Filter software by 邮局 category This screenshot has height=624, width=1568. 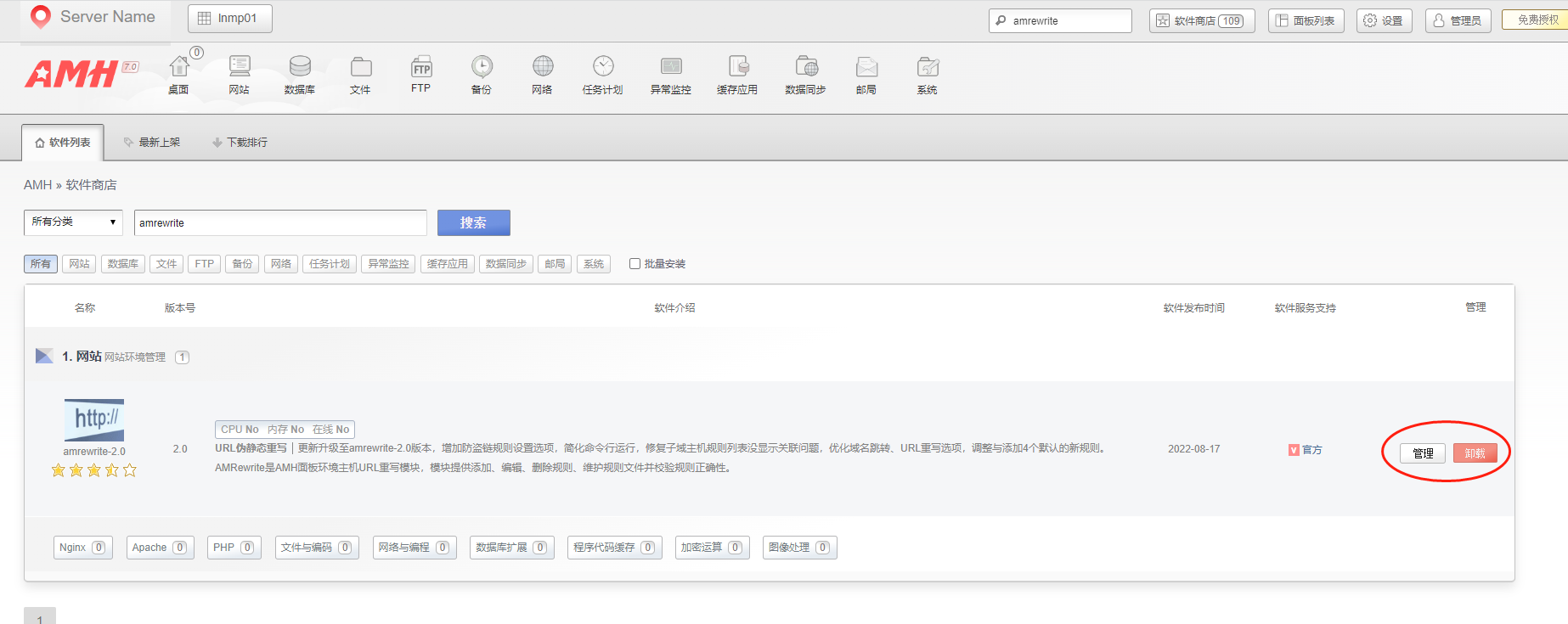tap(555, 264)
